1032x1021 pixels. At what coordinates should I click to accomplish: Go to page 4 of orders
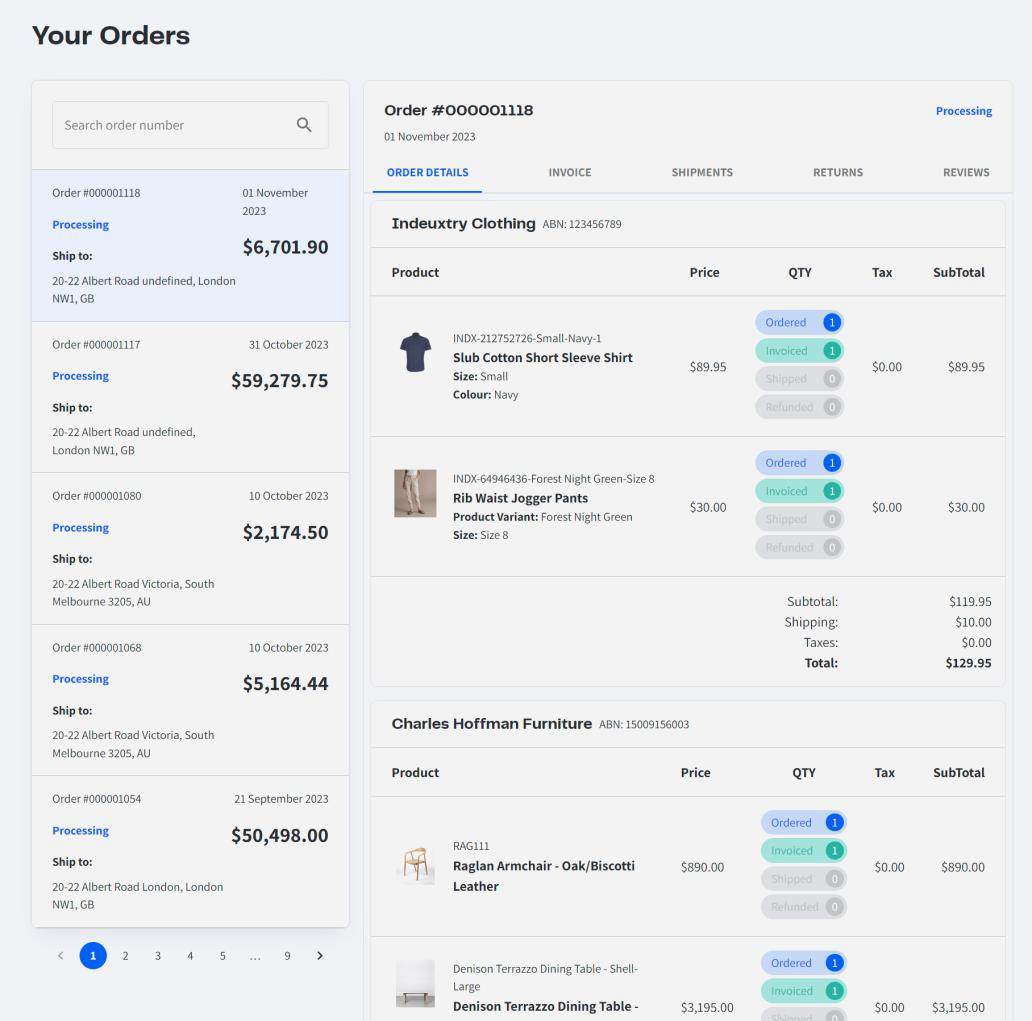pos(190,955)
